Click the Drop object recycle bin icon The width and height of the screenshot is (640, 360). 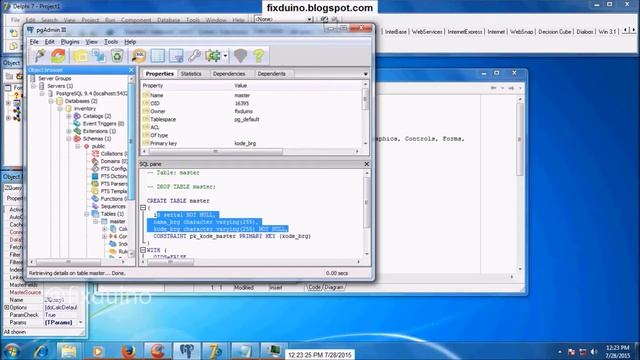(117, 56)
